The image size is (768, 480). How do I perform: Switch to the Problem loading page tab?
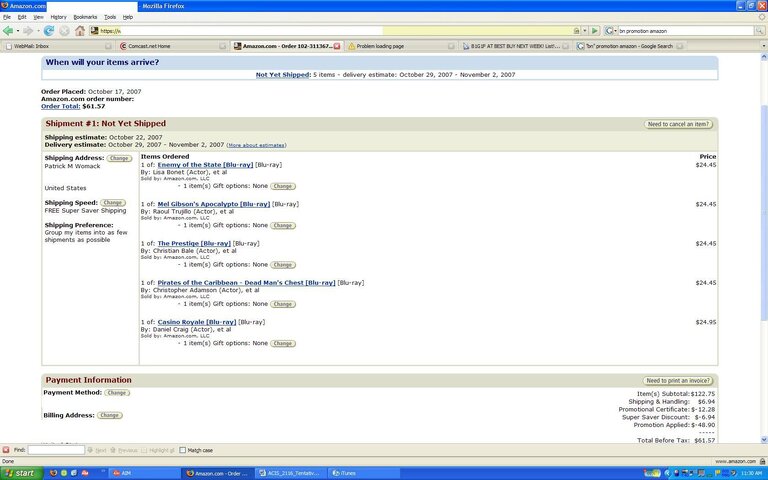(400, 46)
